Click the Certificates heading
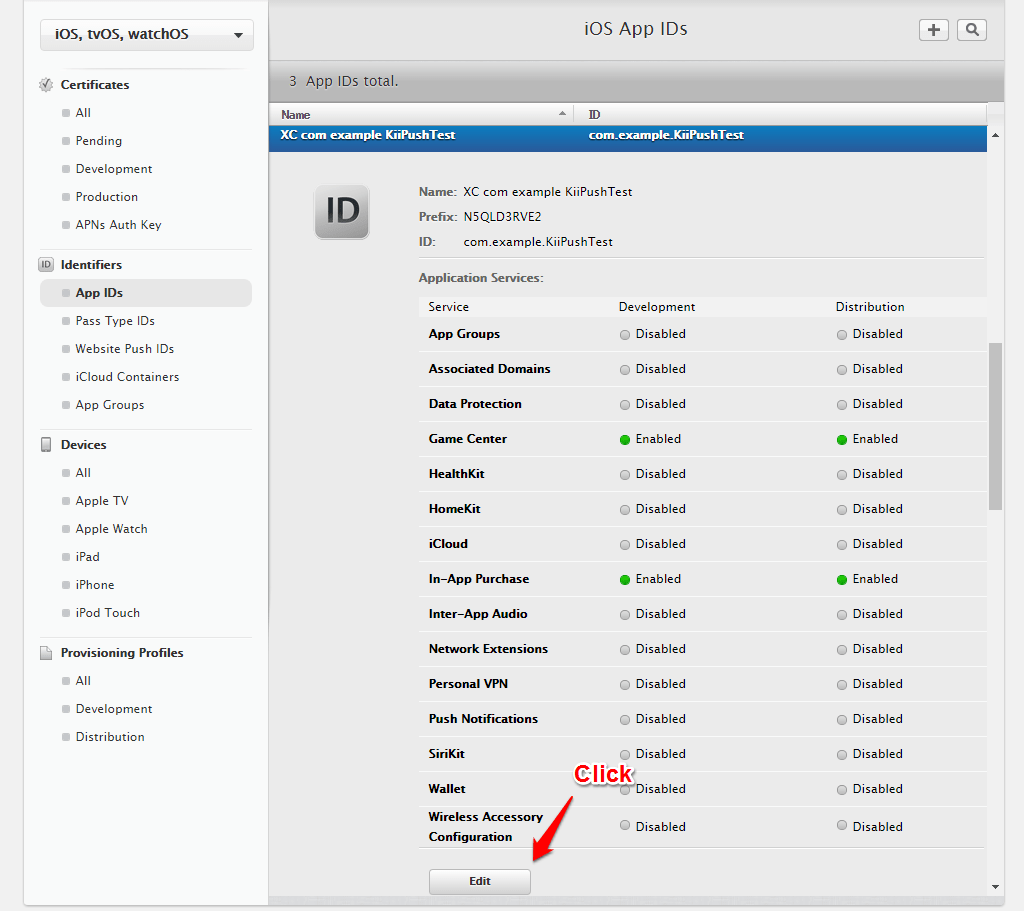 pyautogui.click(x=95, y=85)
